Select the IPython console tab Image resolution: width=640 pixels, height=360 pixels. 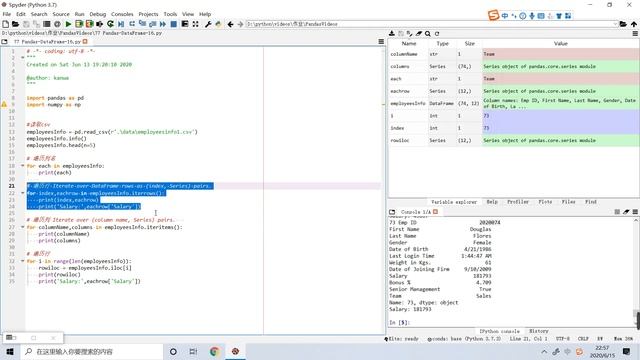pyautogui.click(x=499, y=331)
